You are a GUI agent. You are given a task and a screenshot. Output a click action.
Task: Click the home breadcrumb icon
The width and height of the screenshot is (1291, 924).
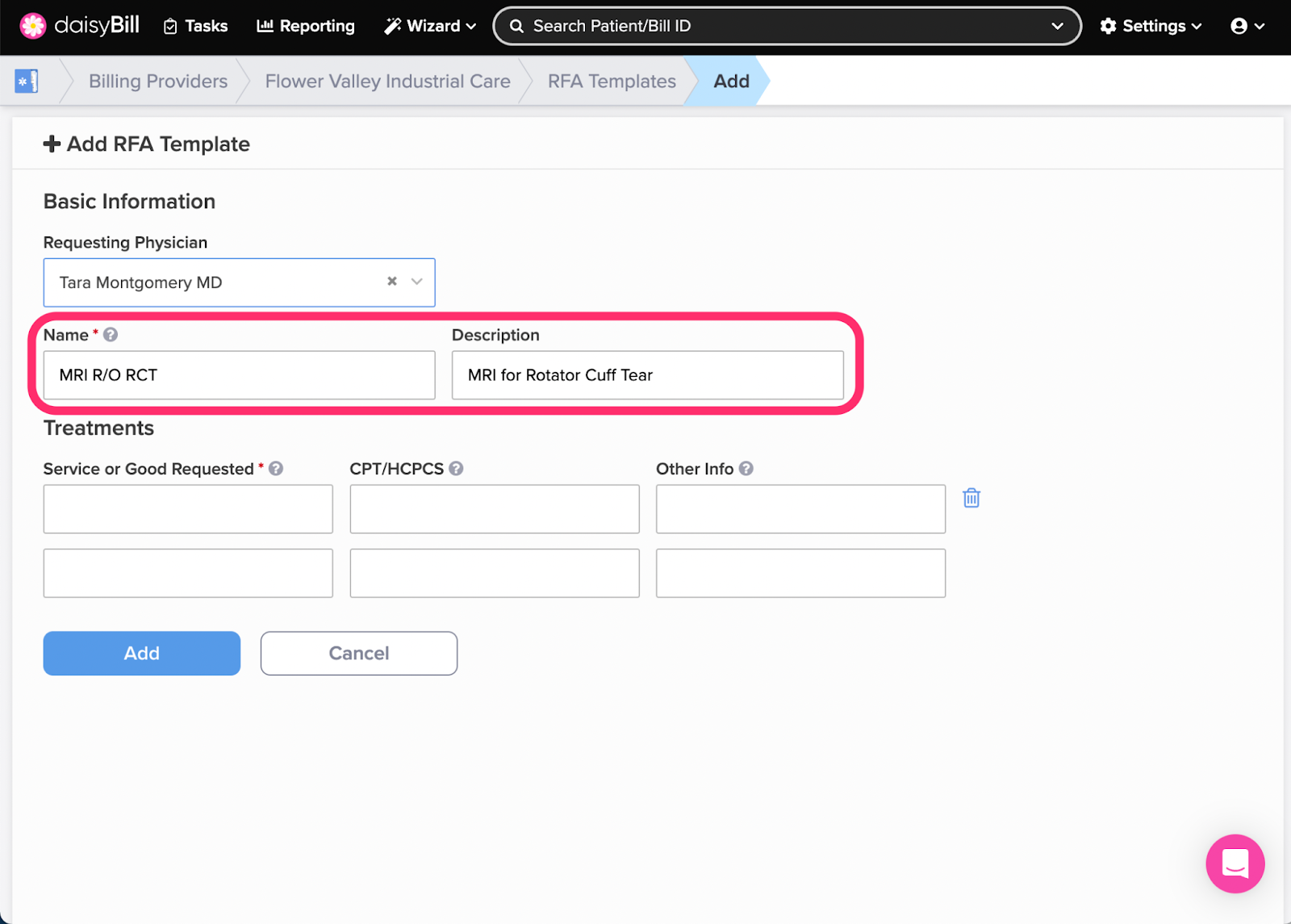[x=27, y=81]
